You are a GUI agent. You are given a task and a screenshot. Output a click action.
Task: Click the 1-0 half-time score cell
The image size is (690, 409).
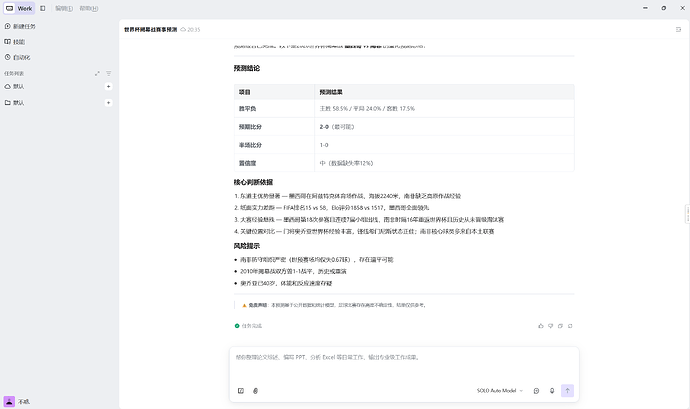tap(444, 145)
